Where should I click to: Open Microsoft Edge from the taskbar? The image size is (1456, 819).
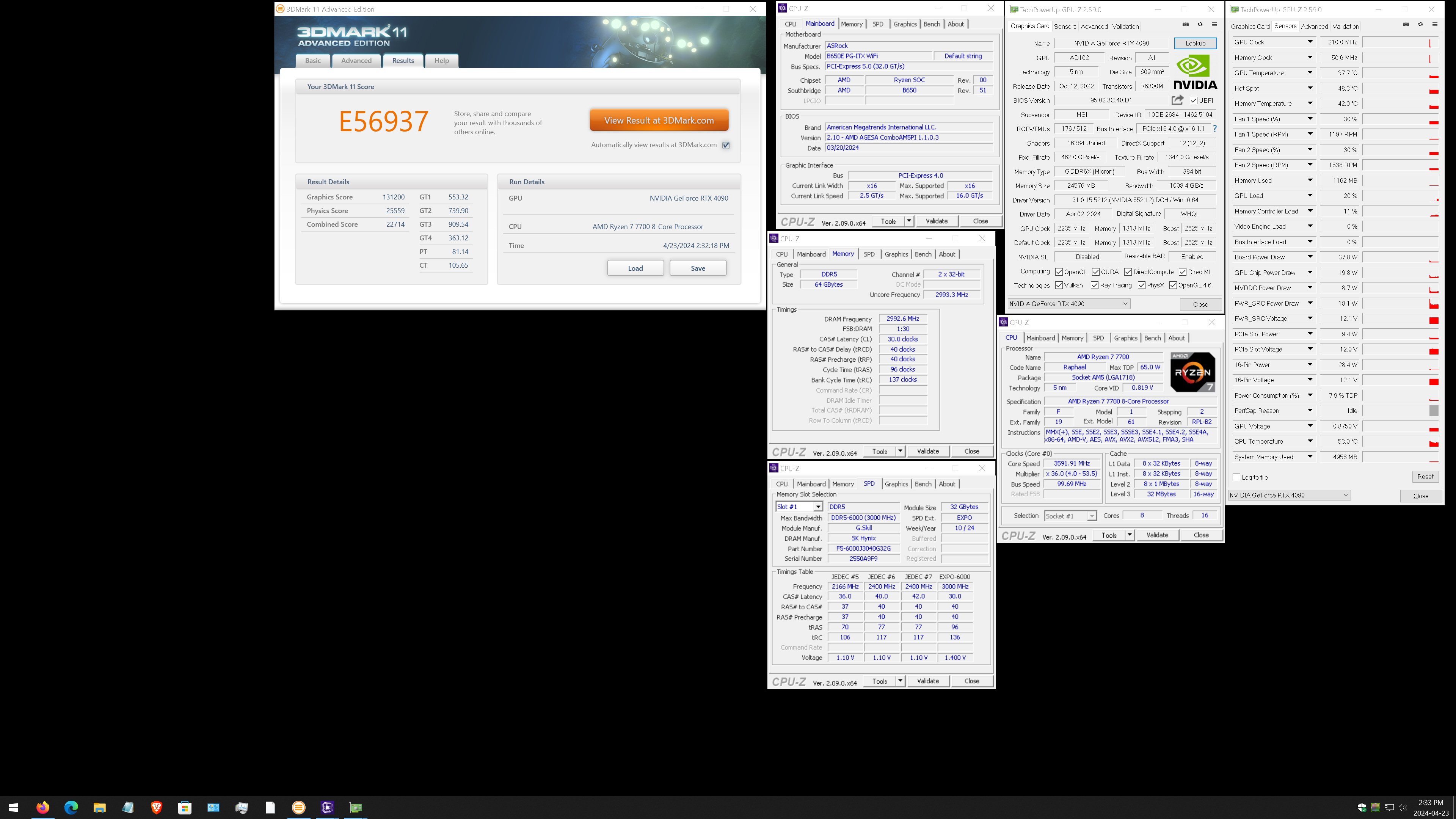point(71,807)
